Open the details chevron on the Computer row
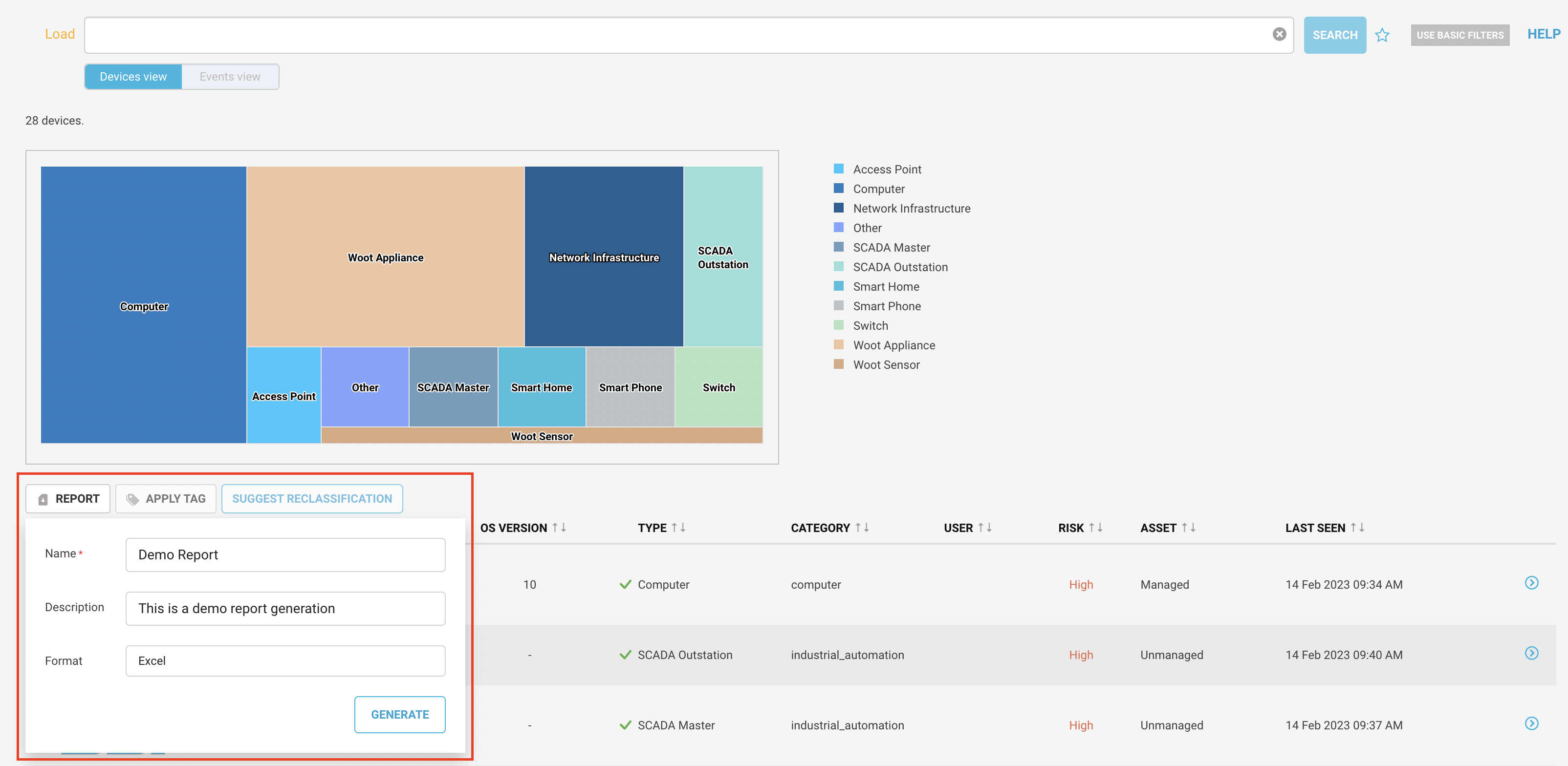 click(x=1532, y=583)
